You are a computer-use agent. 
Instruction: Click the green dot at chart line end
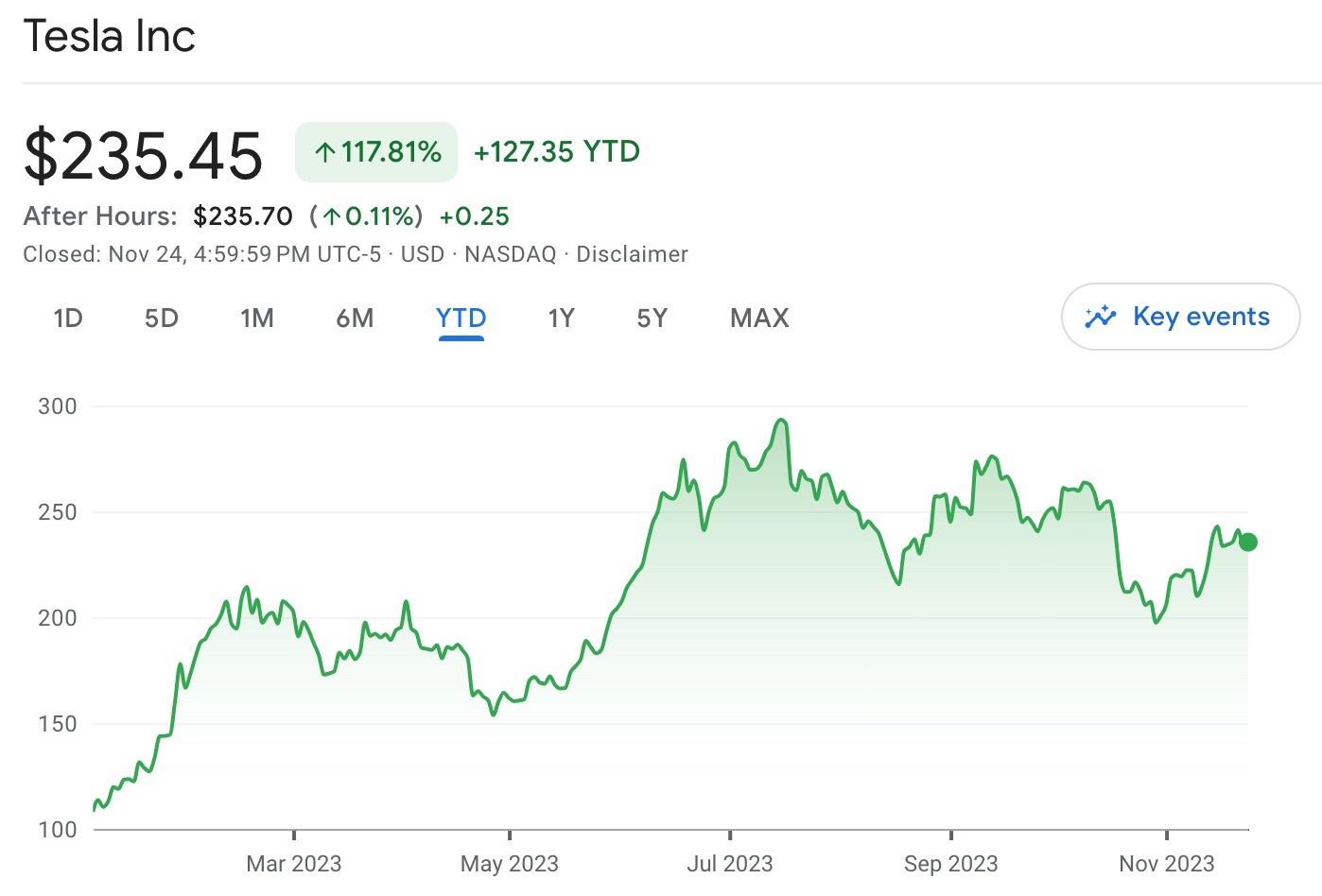[x=1248, y=542]
